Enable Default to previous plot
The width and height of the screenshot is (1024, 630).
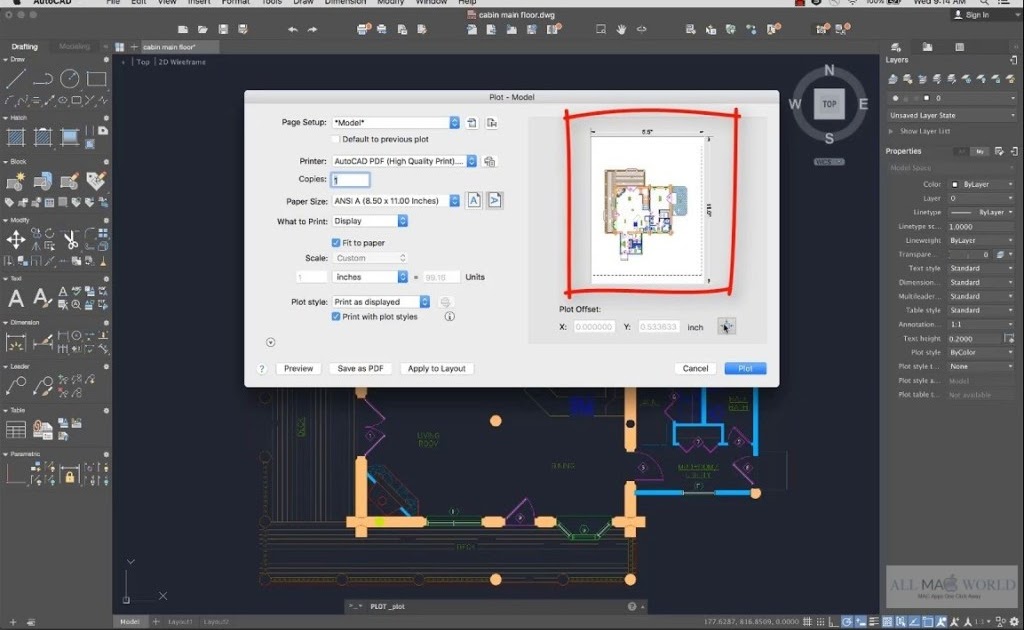pyautogui.click(x=335, y=138)
